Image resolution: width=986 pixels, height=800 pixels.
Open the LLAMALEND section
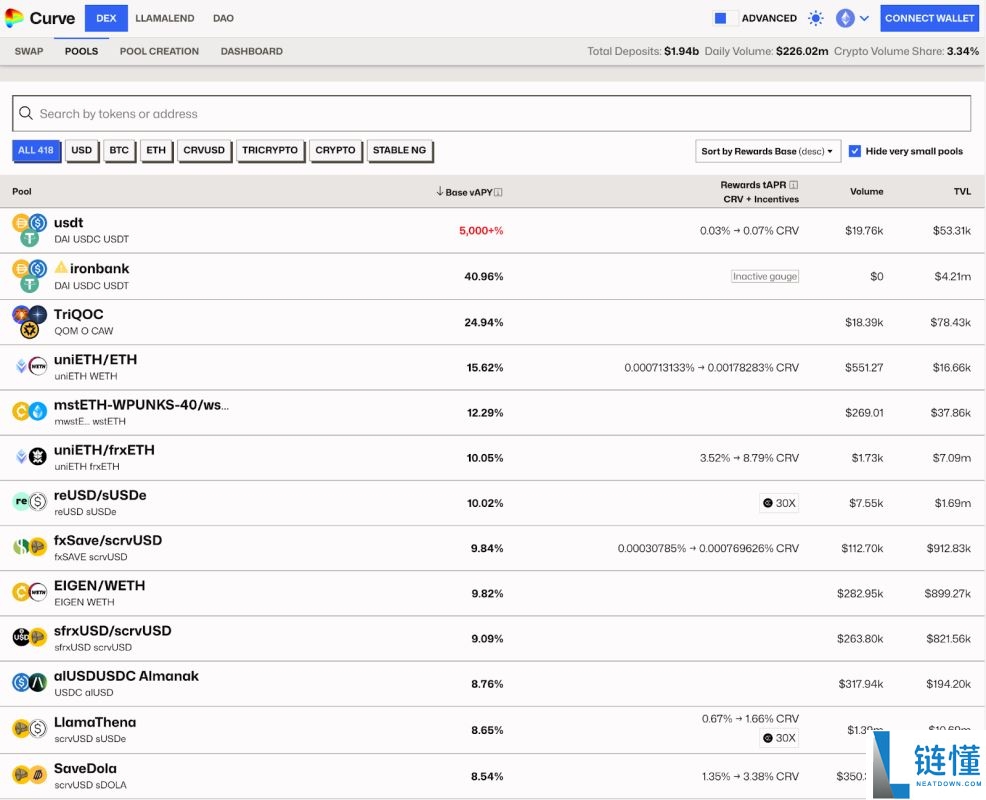click(165, 18)
